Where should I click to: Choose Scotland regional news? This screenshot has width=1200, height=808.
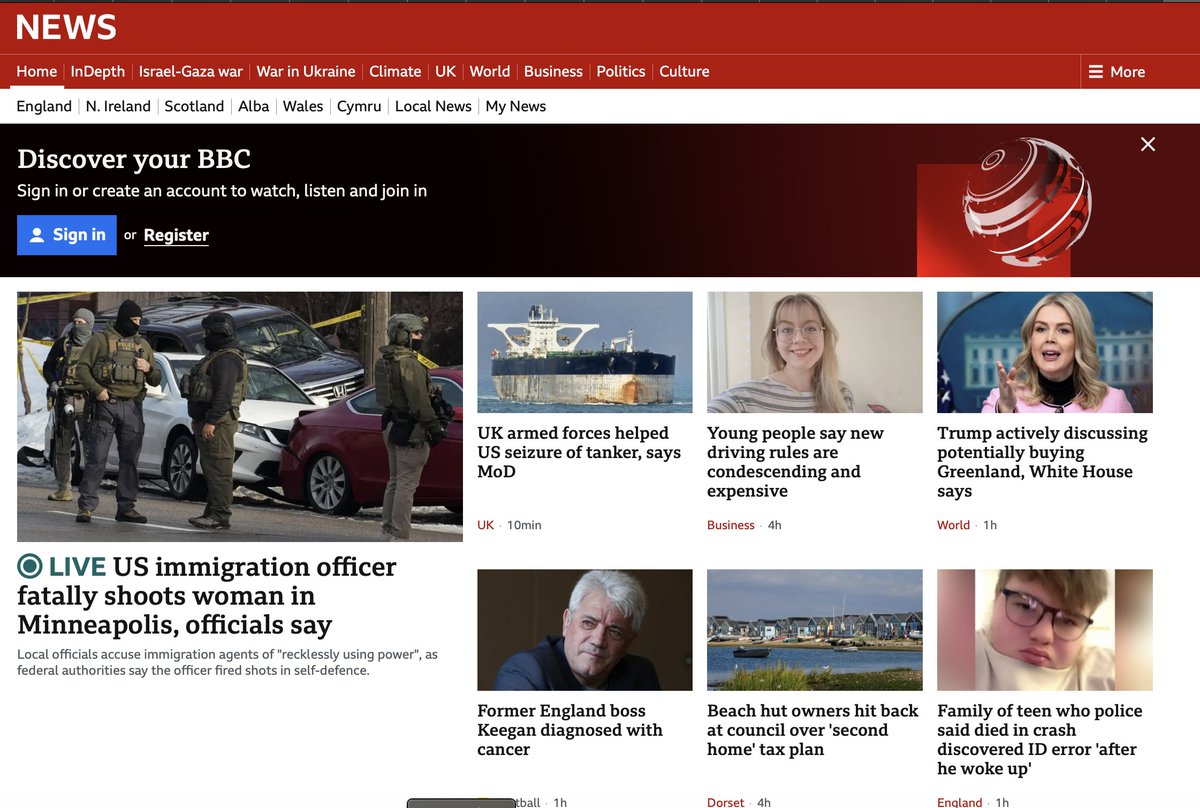tap(194, 106)
